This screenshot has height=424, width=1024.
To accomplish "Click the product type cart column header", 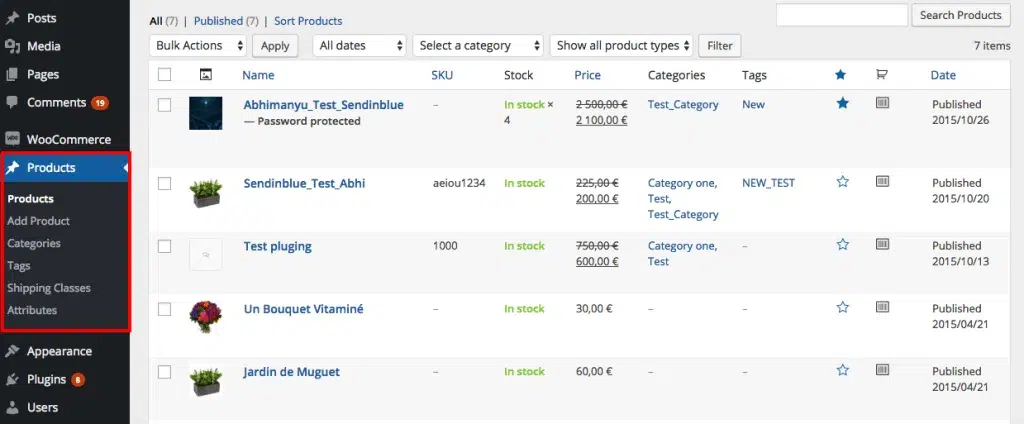I will point(882,75).
